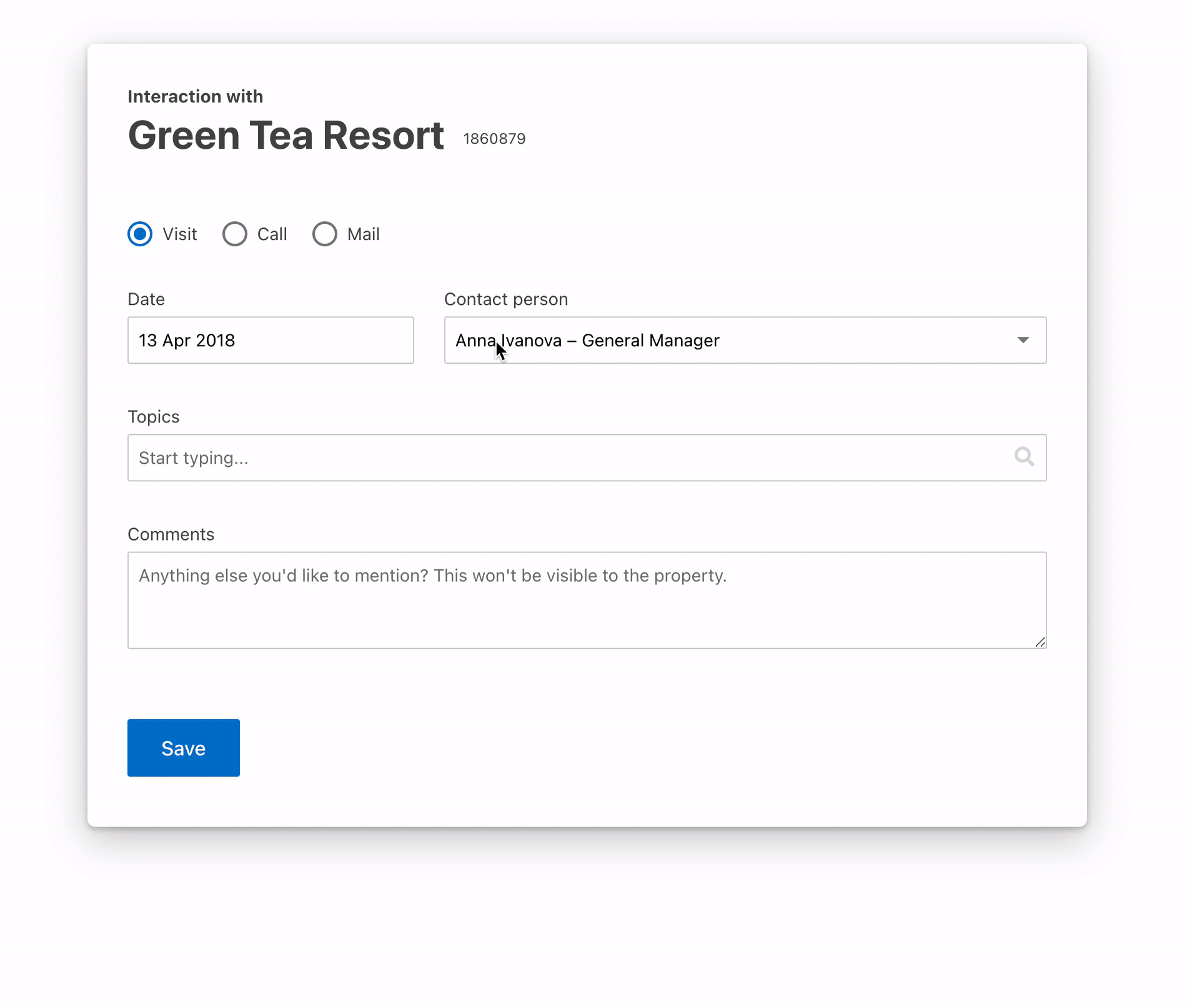Choose the Mail interaction type
1187x1008 pixels.
click(325, 234)
